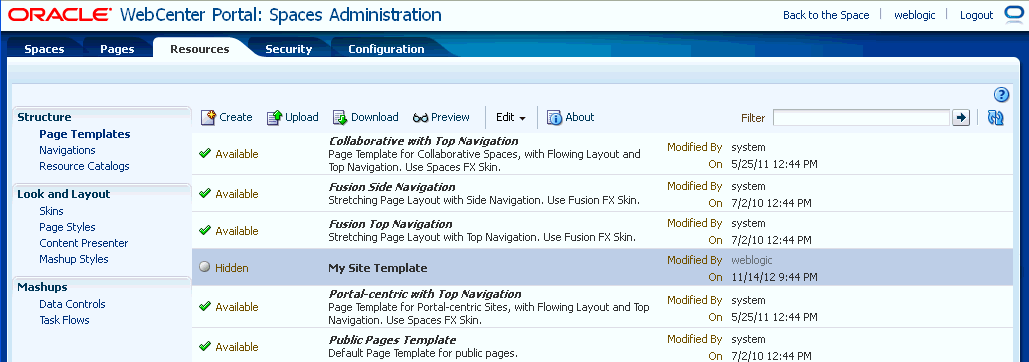This screenshot has height=362, width=1029.
Task: Open Navigations in the sidebar
Action: point(67,150)
